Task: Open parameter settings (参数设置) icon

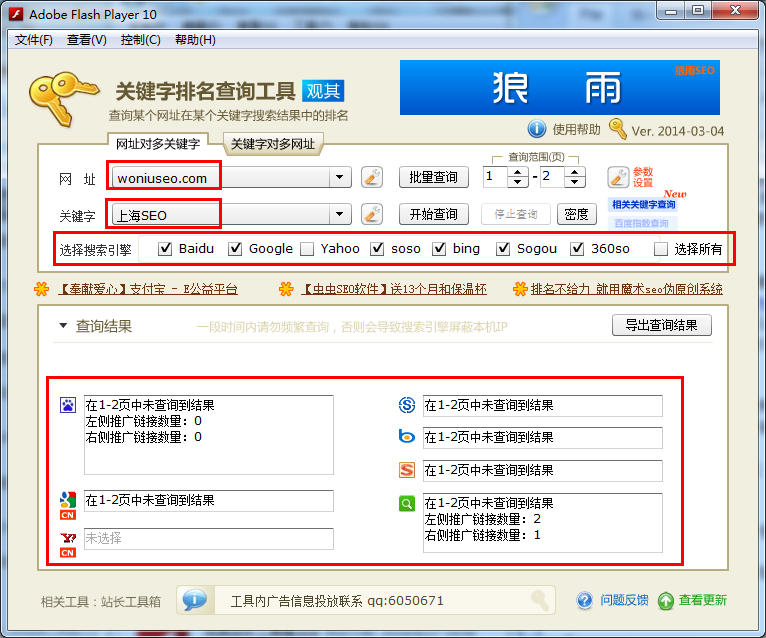Action: pyautogui.click(x=618, y=178)
